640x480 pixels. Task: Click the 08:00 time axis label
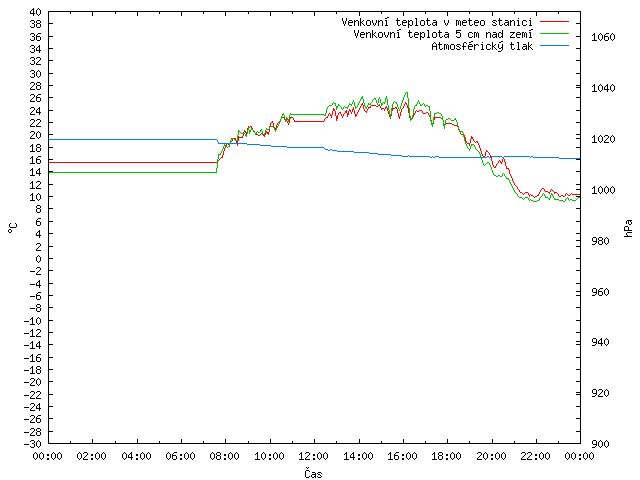point(225,456)
